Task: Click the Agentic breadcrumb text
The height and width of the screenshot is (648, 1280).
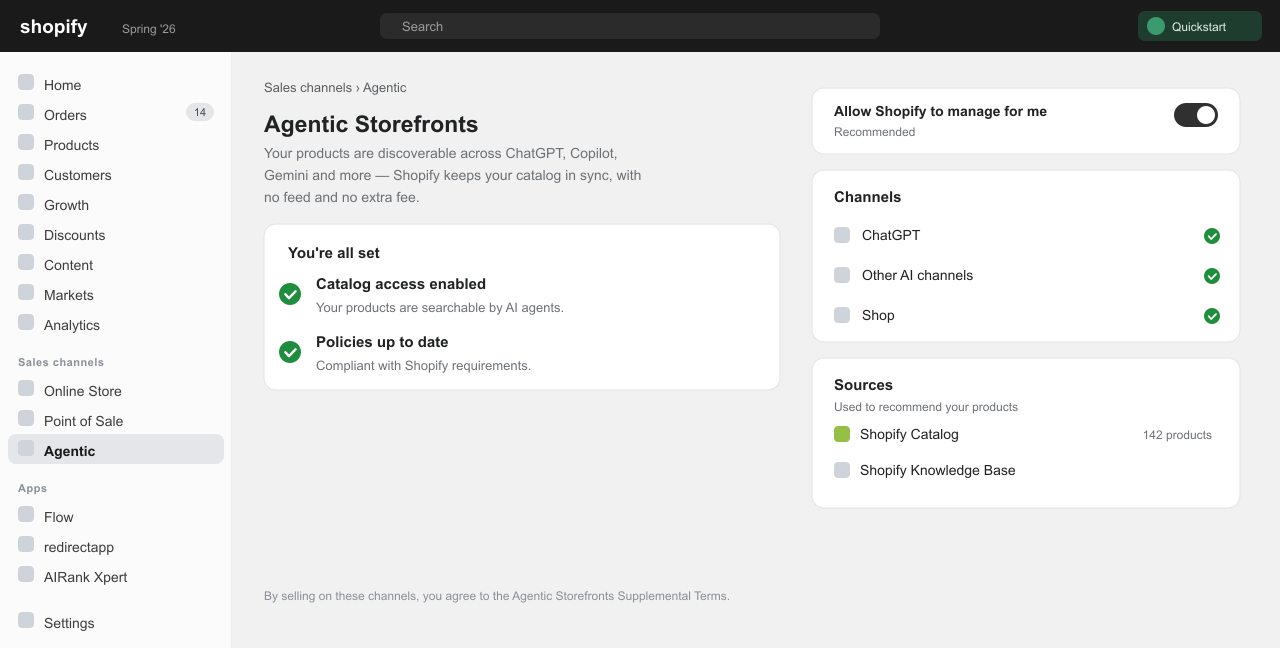Action: pyautogui.click(x=385, y=88)
